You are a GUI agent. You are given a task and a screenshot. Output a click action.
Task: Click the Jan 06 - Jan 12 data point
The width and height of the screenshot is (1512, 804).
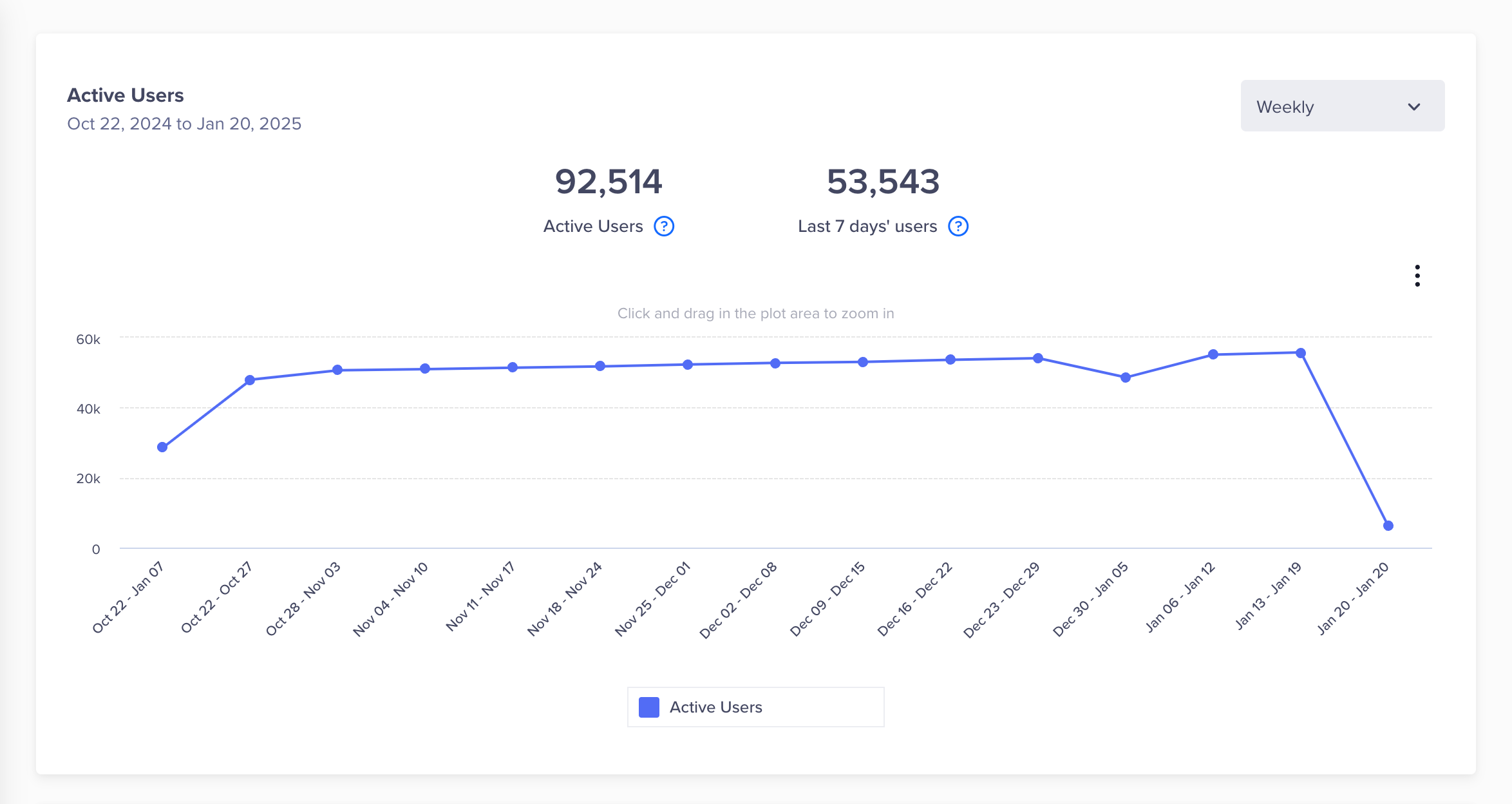[x=1213, y=354]
